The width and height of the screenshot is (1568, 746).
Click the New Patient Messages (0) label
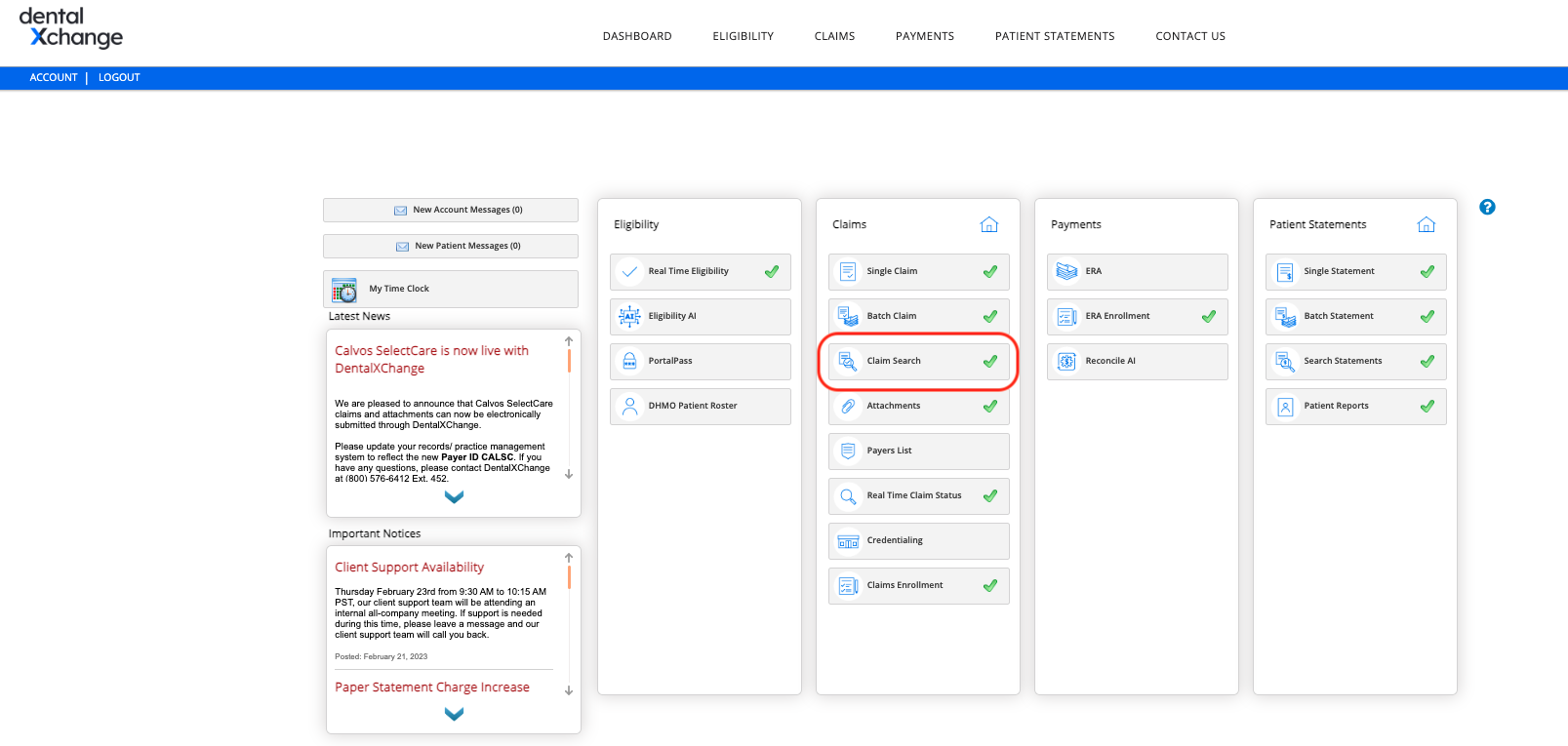(x=468, y=246)
